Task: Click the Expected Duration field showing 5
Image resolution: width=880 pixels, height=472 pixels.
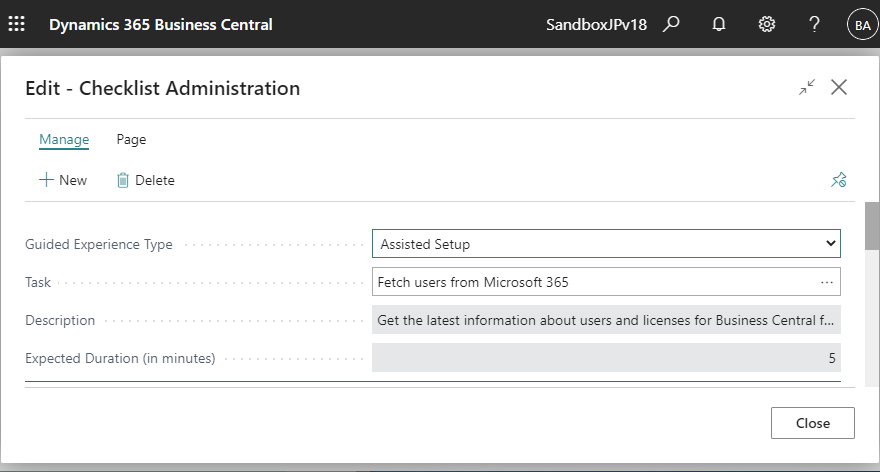Action: [x=606, y=358]
